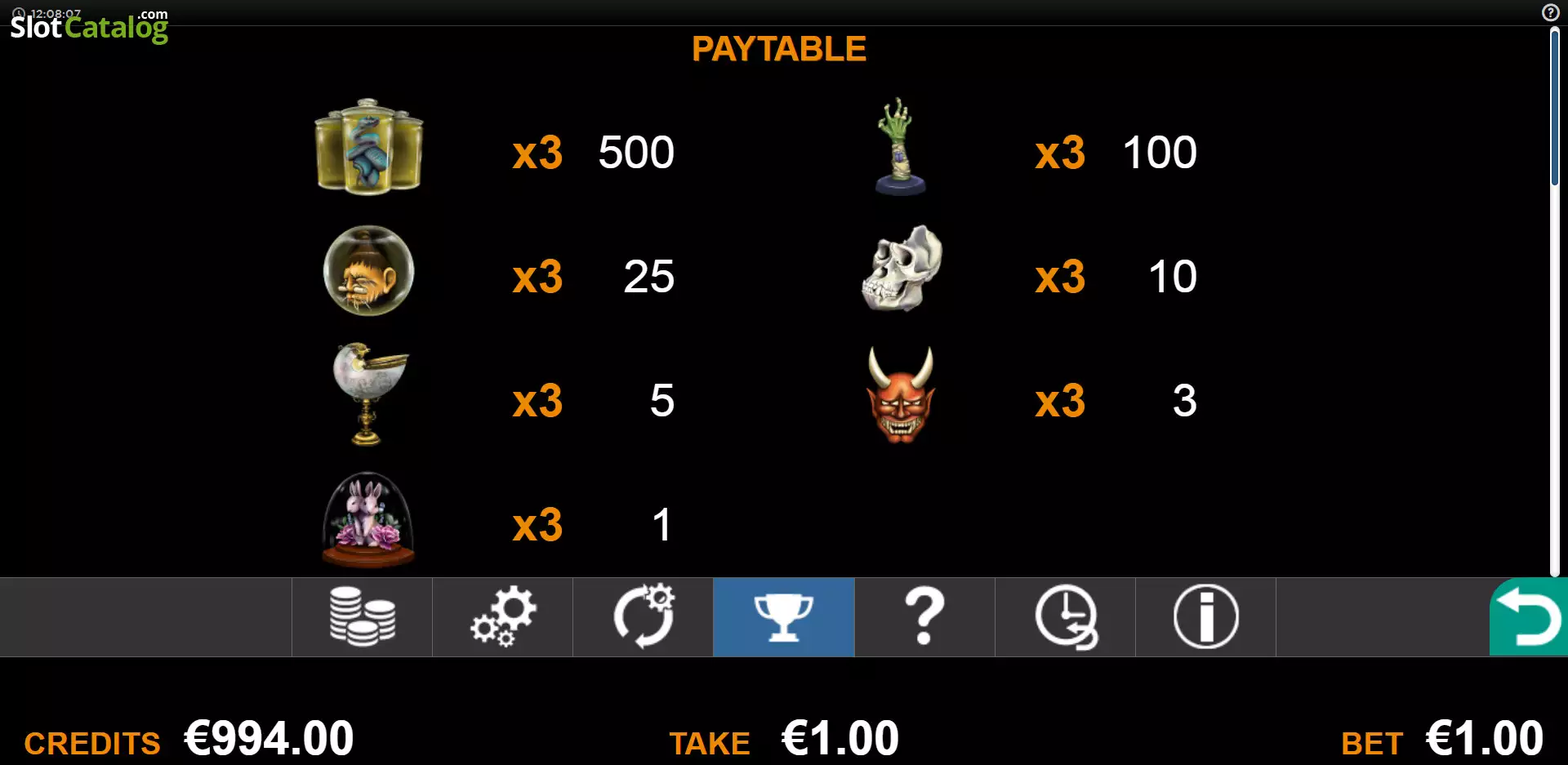Click the SlotCatalog.com logo

point(89,25)
